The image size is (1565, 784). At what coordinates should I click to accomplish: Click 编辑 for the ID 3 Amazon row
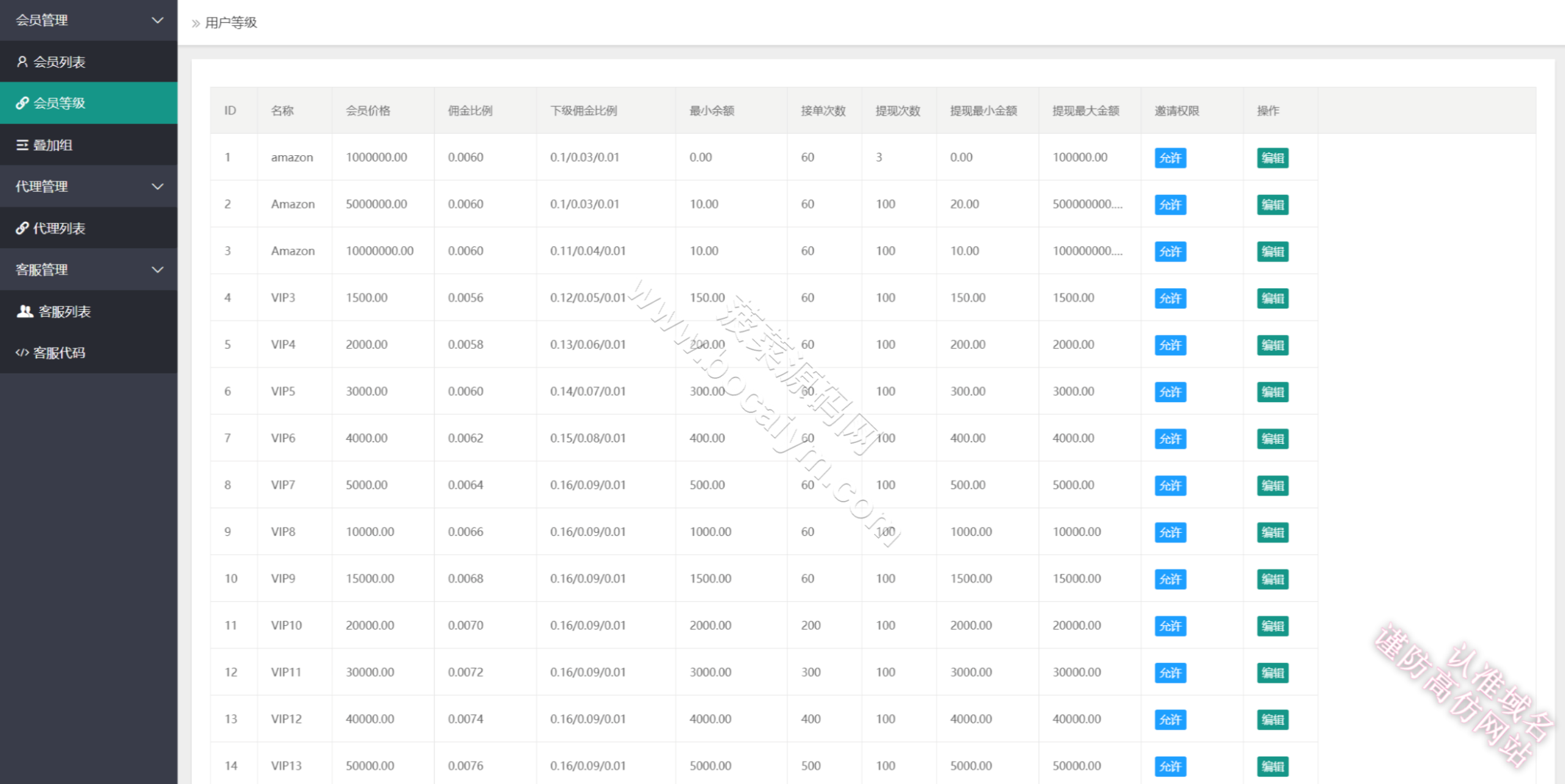coord(1273,252)
